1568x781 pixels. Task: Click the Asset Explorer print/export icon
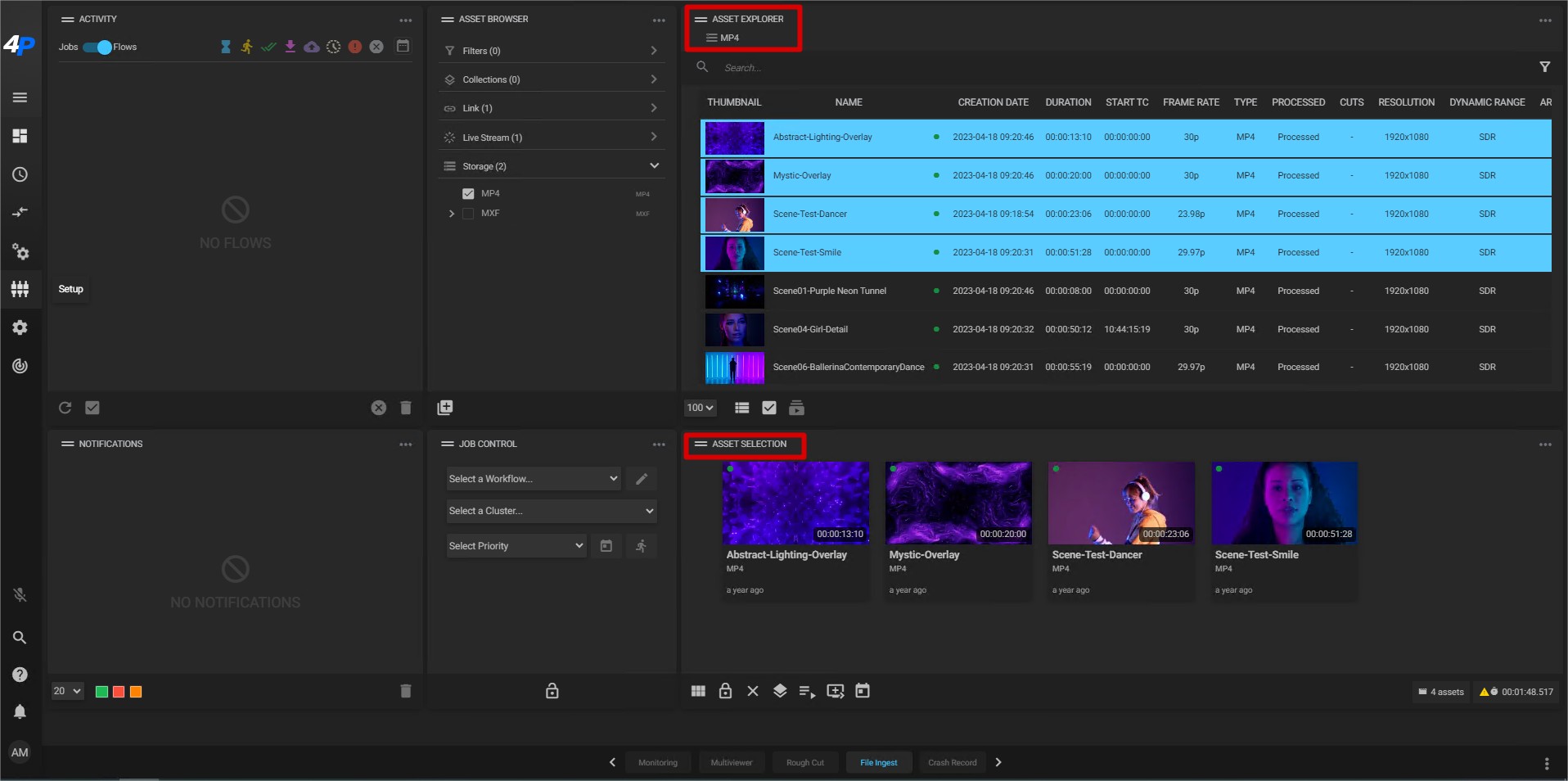(796, 408)
